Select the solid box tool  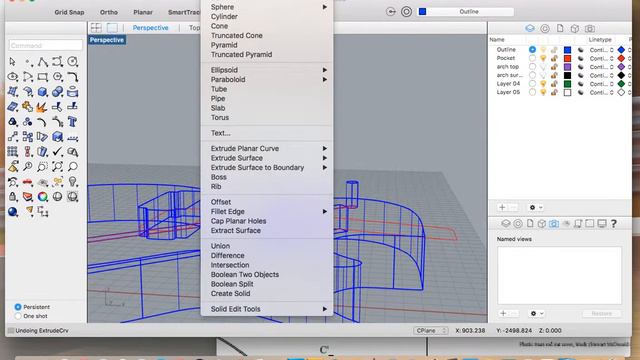(42, 92)
